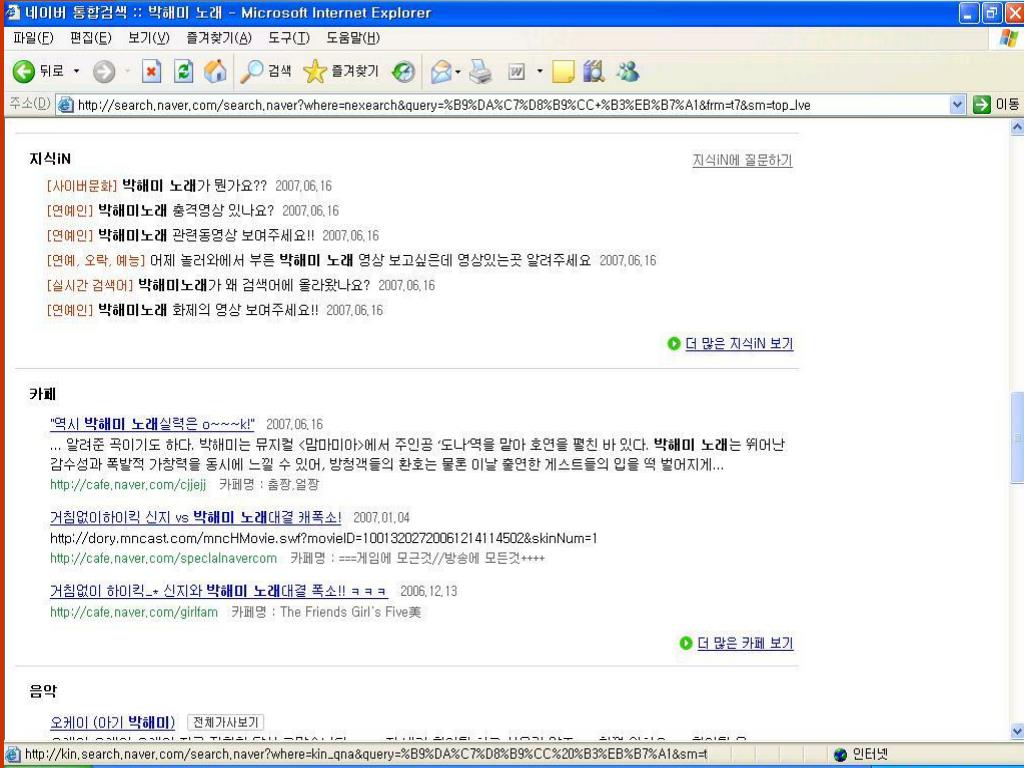Stop page loading with red X icon
This screenshot has width=1024, height=768.
152,71
